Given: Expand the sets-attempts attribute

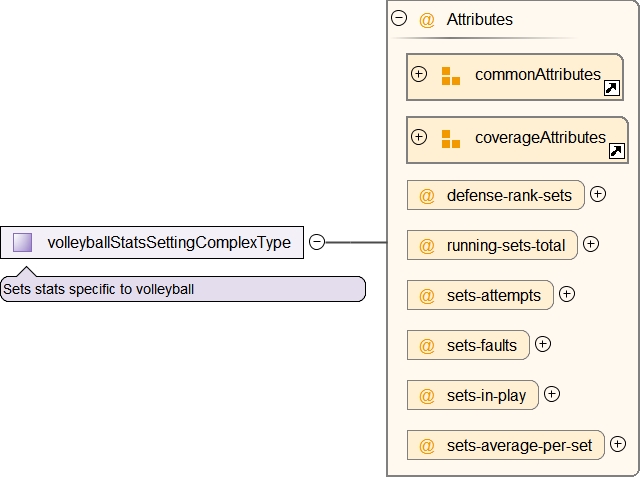Looking at the screenshot, I should click(x=566, y=293).
